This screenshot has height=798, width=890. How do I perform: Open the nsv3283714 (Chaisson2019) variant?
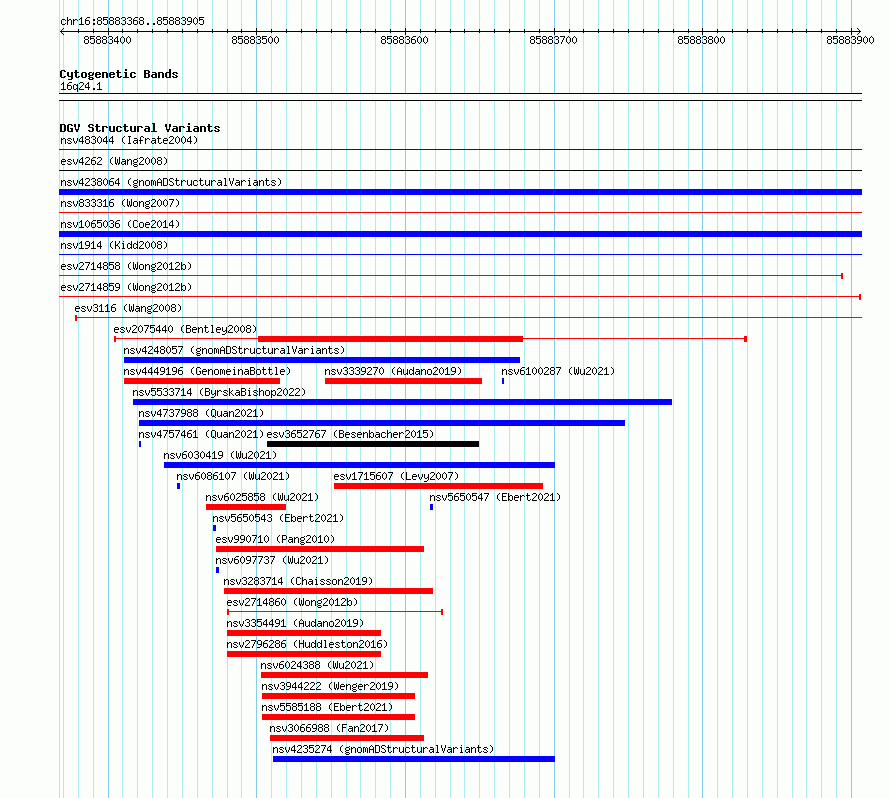(299, 581)
